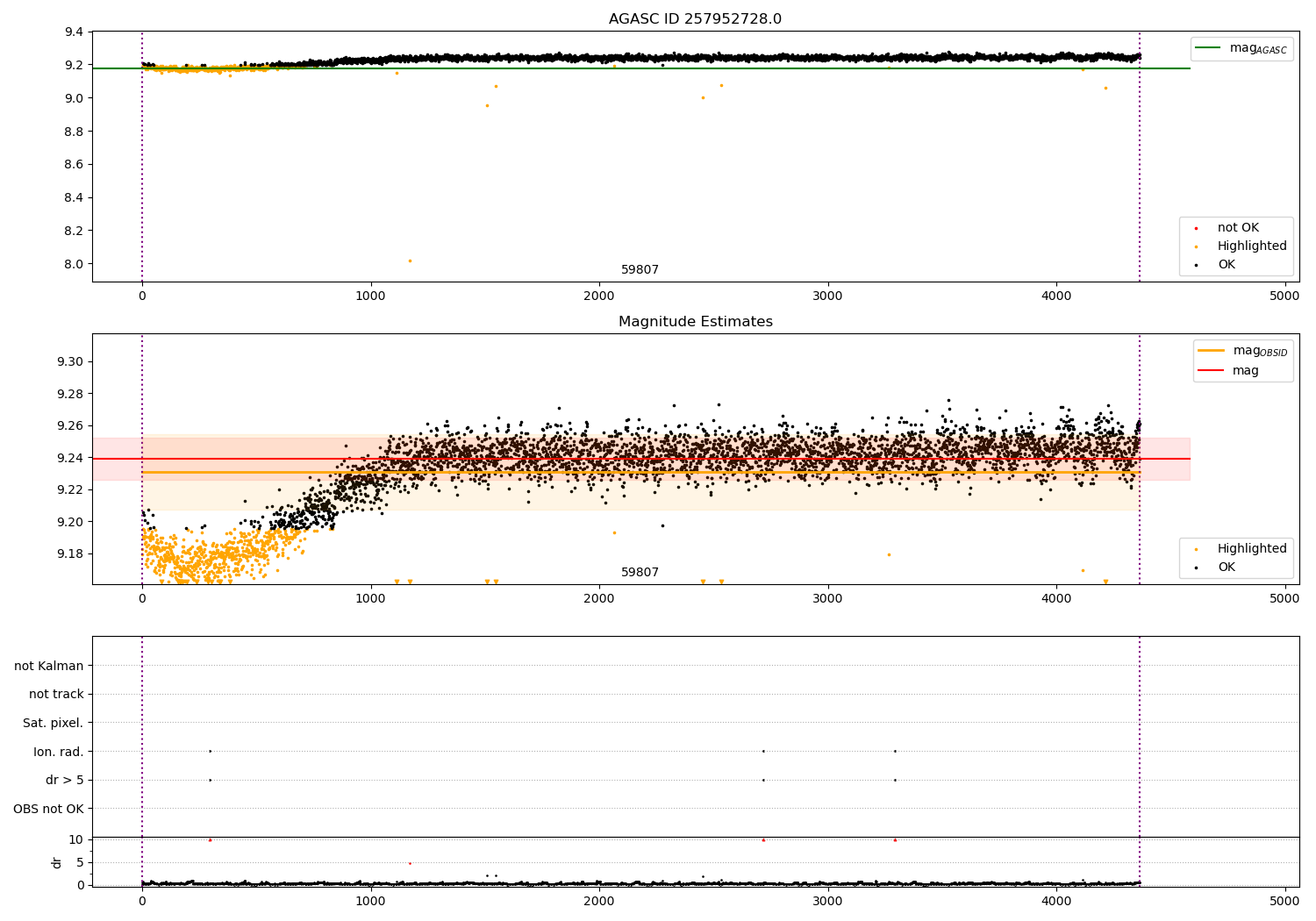Click the 8.2 y-axis tick in the top plot
This screenshot has height=921, width=1316.
75,231
